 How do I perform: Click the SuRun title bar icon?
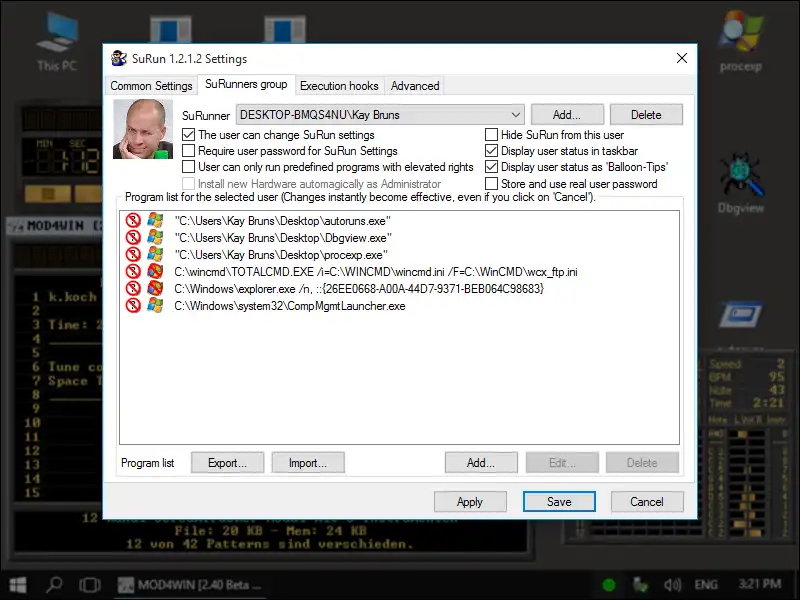tap(119, 58)
